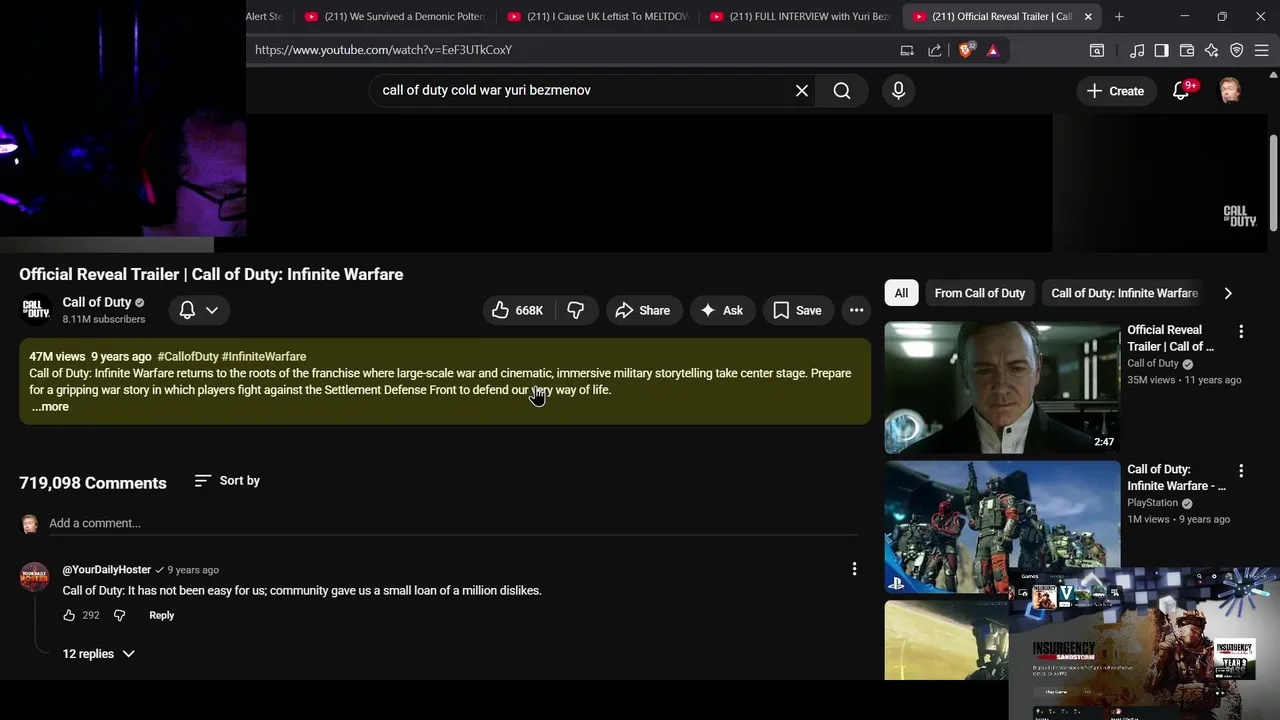Image resolution: width=1280 pixels, height=720 pixels.
Task: Click the browser address bar URL
Action: click(x=383, y=50)
